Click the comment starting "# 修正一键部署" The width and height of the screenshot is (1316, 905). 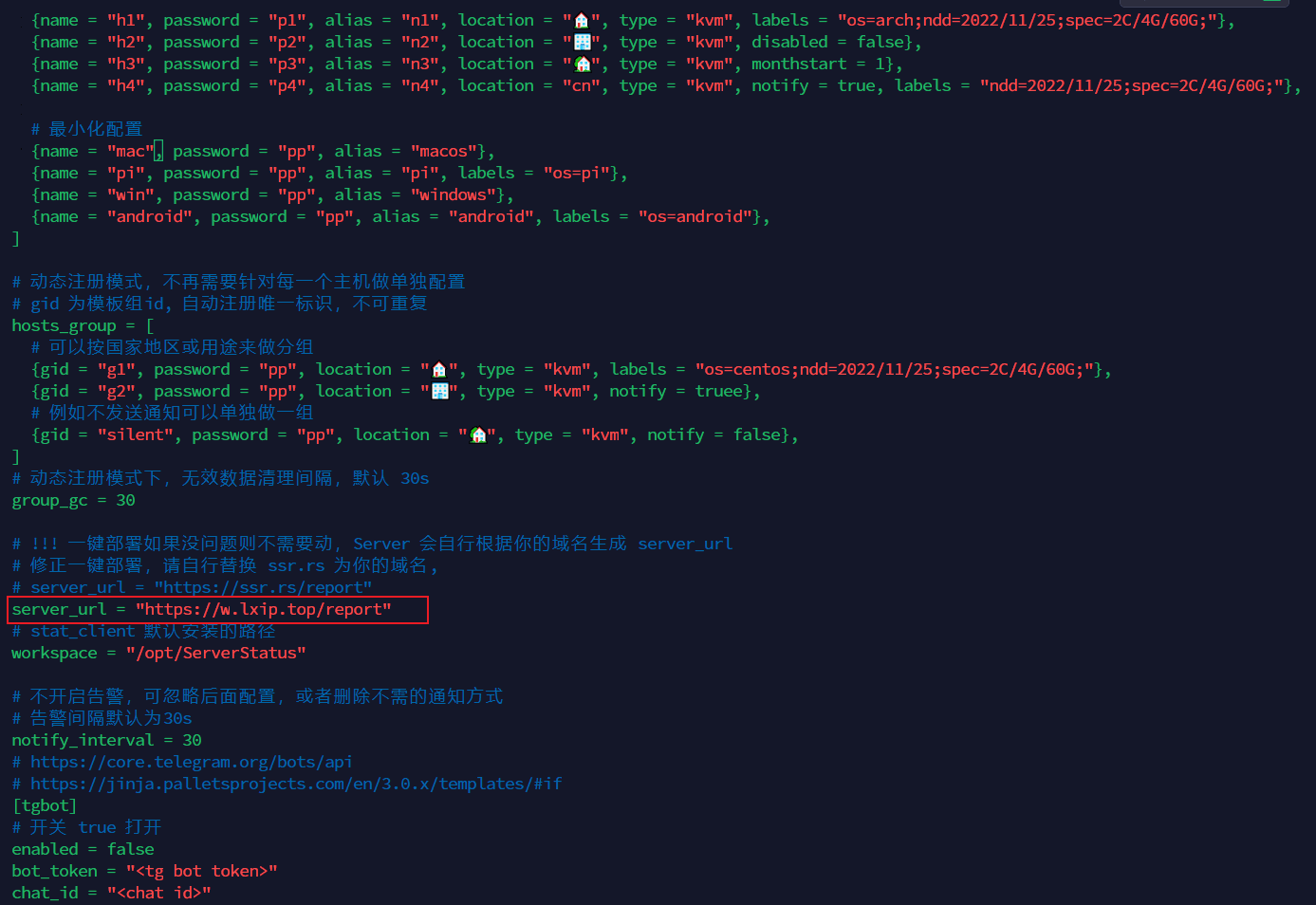(225, 565)
